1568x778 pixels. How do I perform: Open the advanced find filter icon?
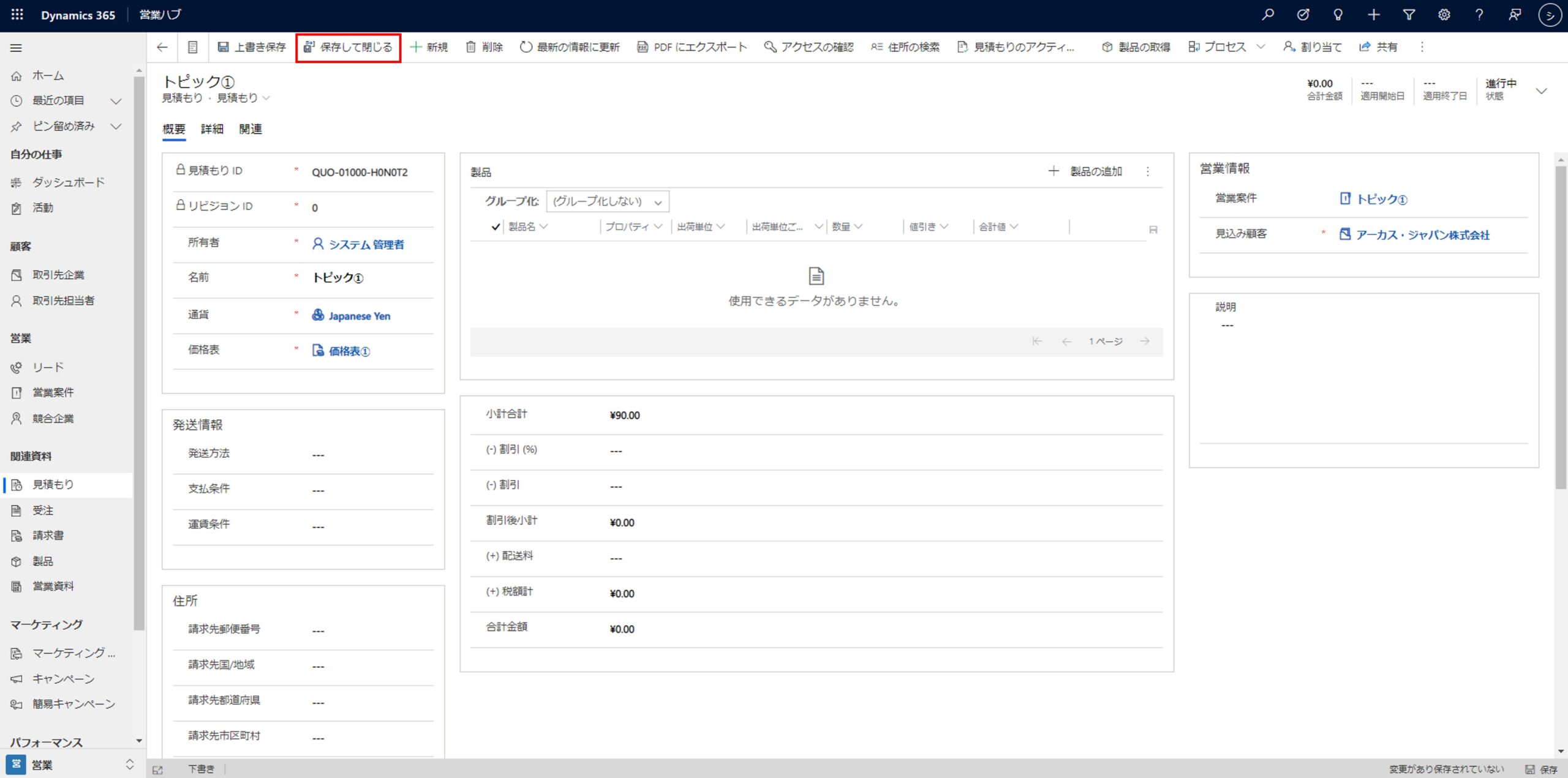click(x=1409, y=15)
